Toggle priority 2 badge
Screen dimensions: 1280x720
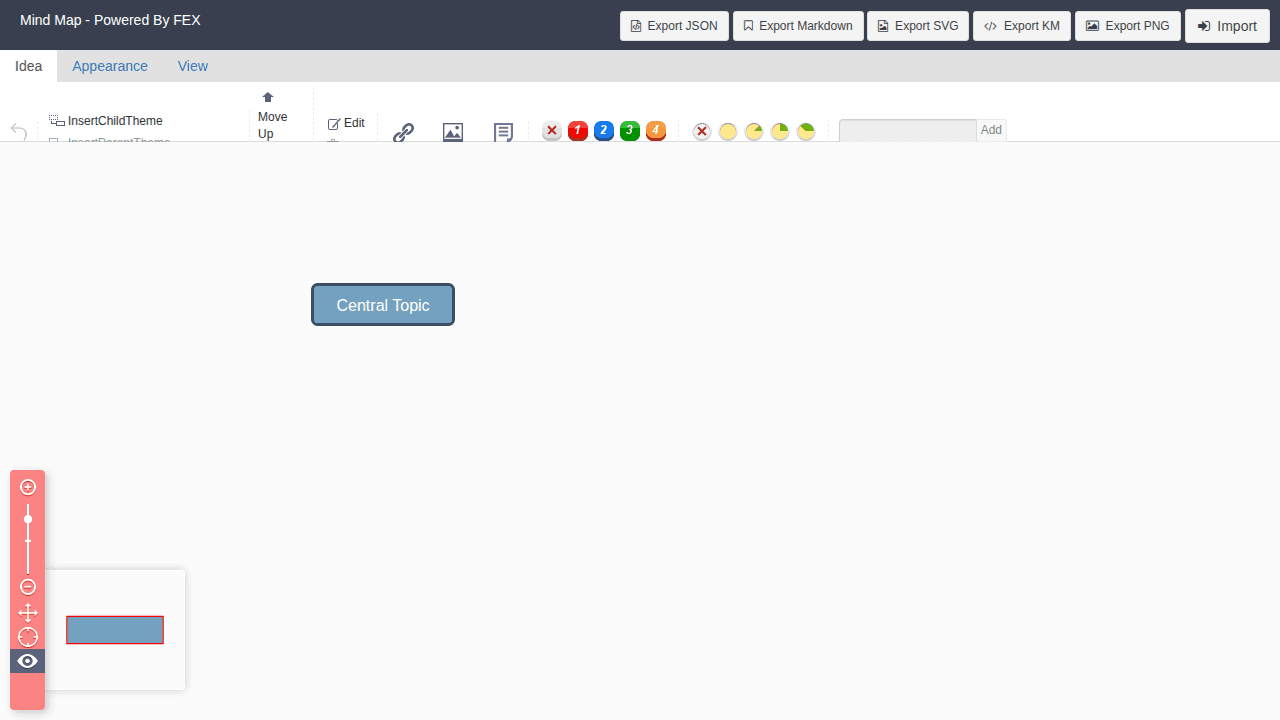(603, 131)
